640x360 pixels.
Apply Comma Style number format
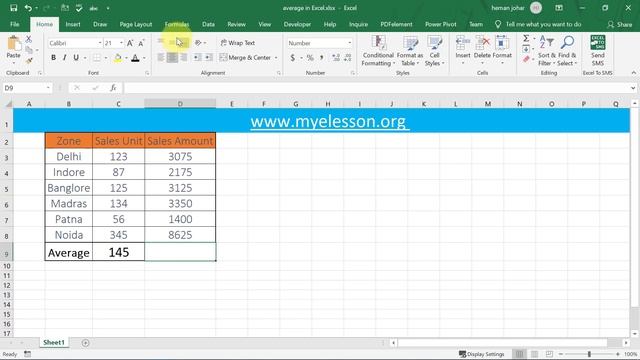pos(322,58)
